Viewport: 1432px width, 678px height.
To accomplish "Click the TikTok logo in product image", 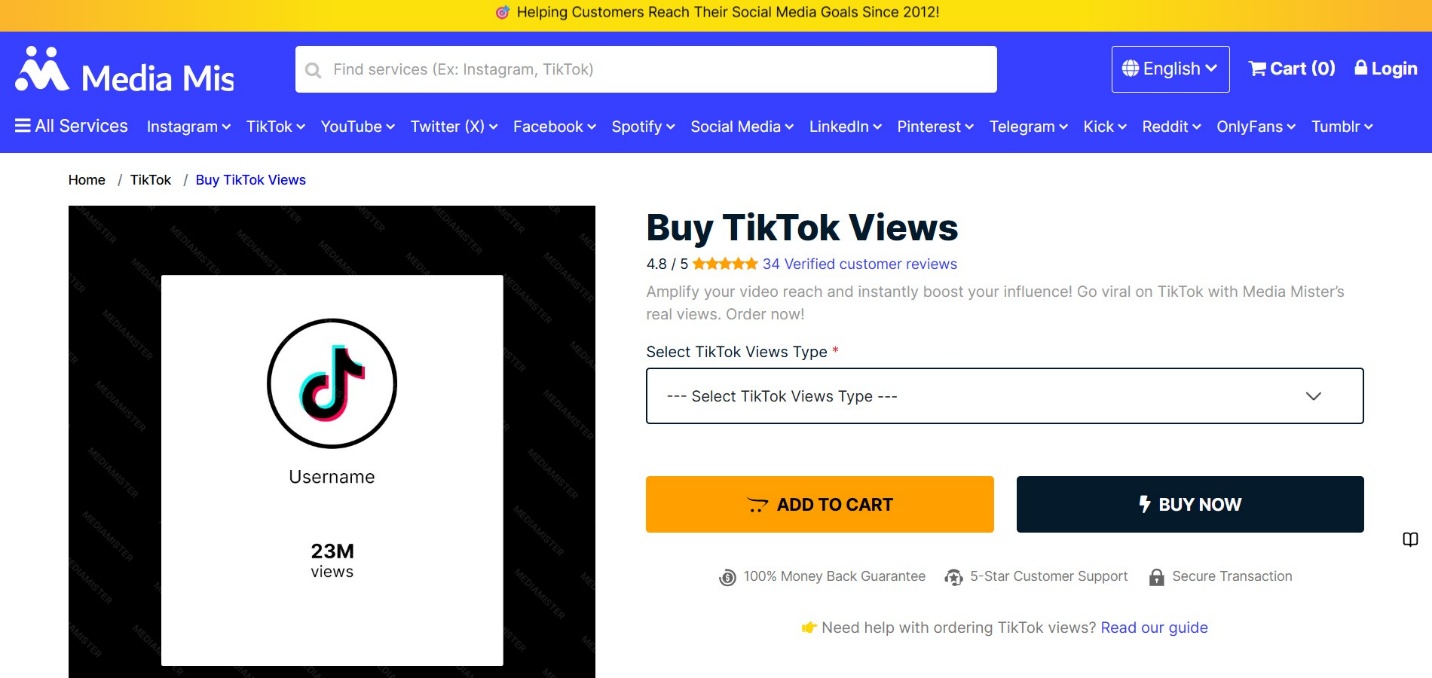I will click(332, 384).
